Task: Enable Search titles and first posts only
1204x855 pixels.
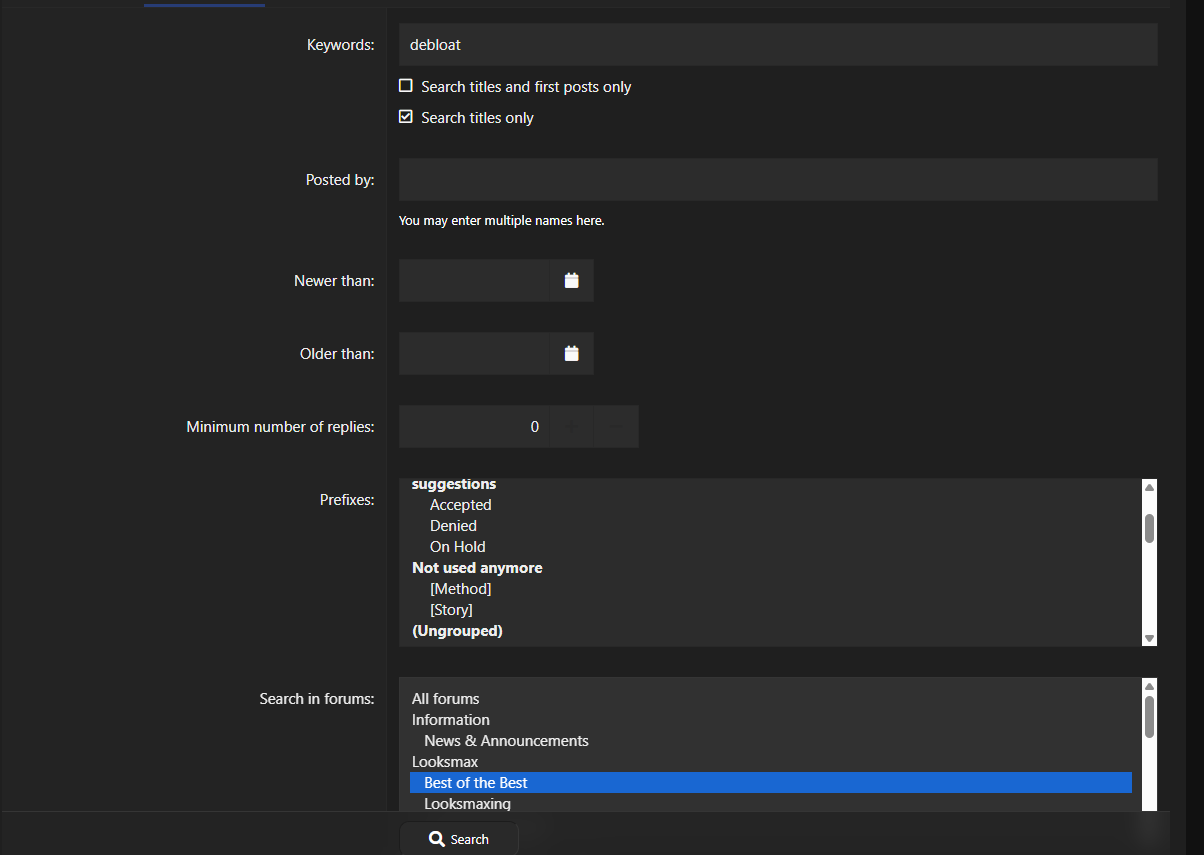Action: (406, 86)
